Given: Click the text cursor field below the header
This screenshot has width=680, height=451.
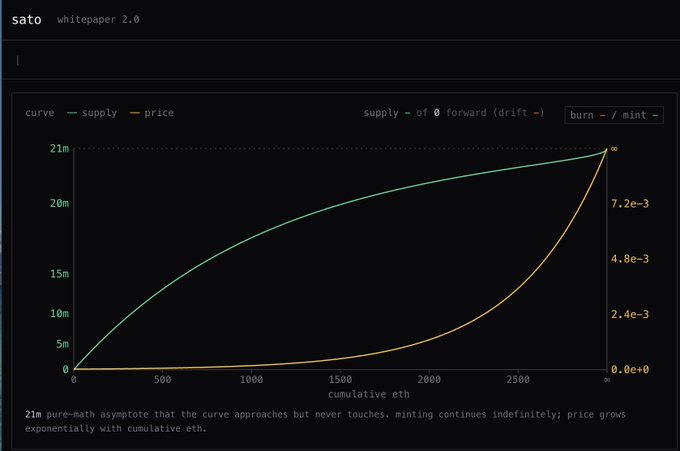Looking at the screenshot, I should (340, 60).
